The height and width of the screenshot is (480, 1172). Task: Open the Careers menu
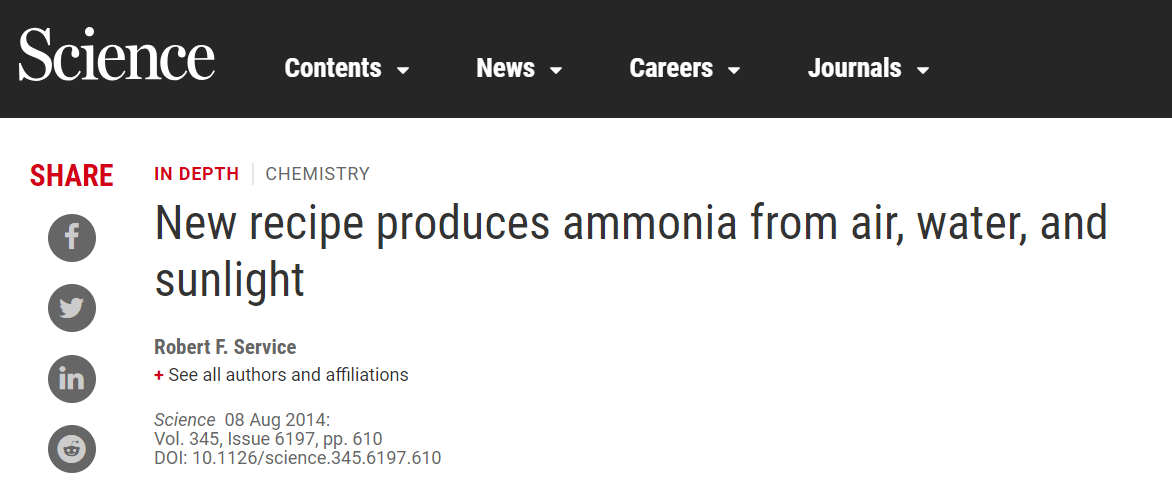click(685, 68)
